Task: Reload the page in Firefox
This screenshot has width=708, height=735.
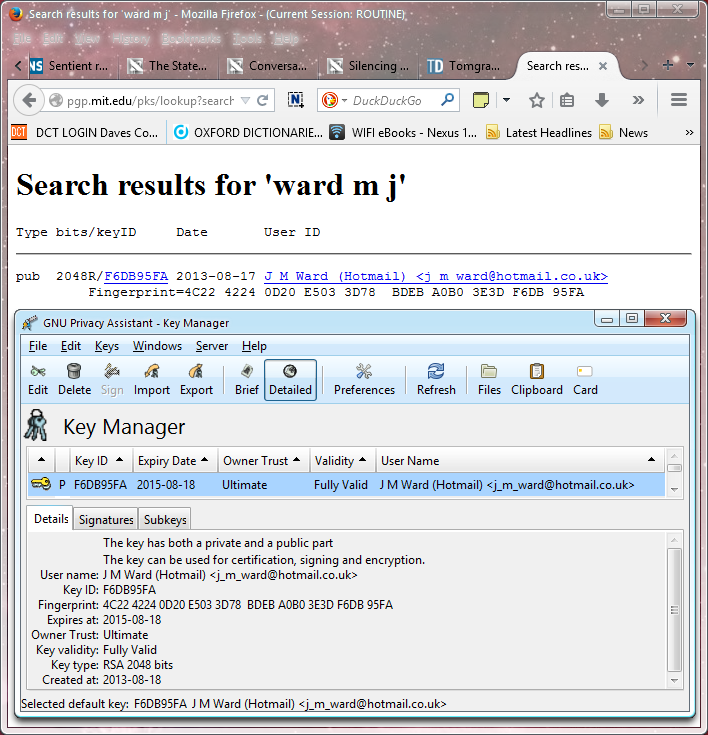Action: tap(263, 100)
